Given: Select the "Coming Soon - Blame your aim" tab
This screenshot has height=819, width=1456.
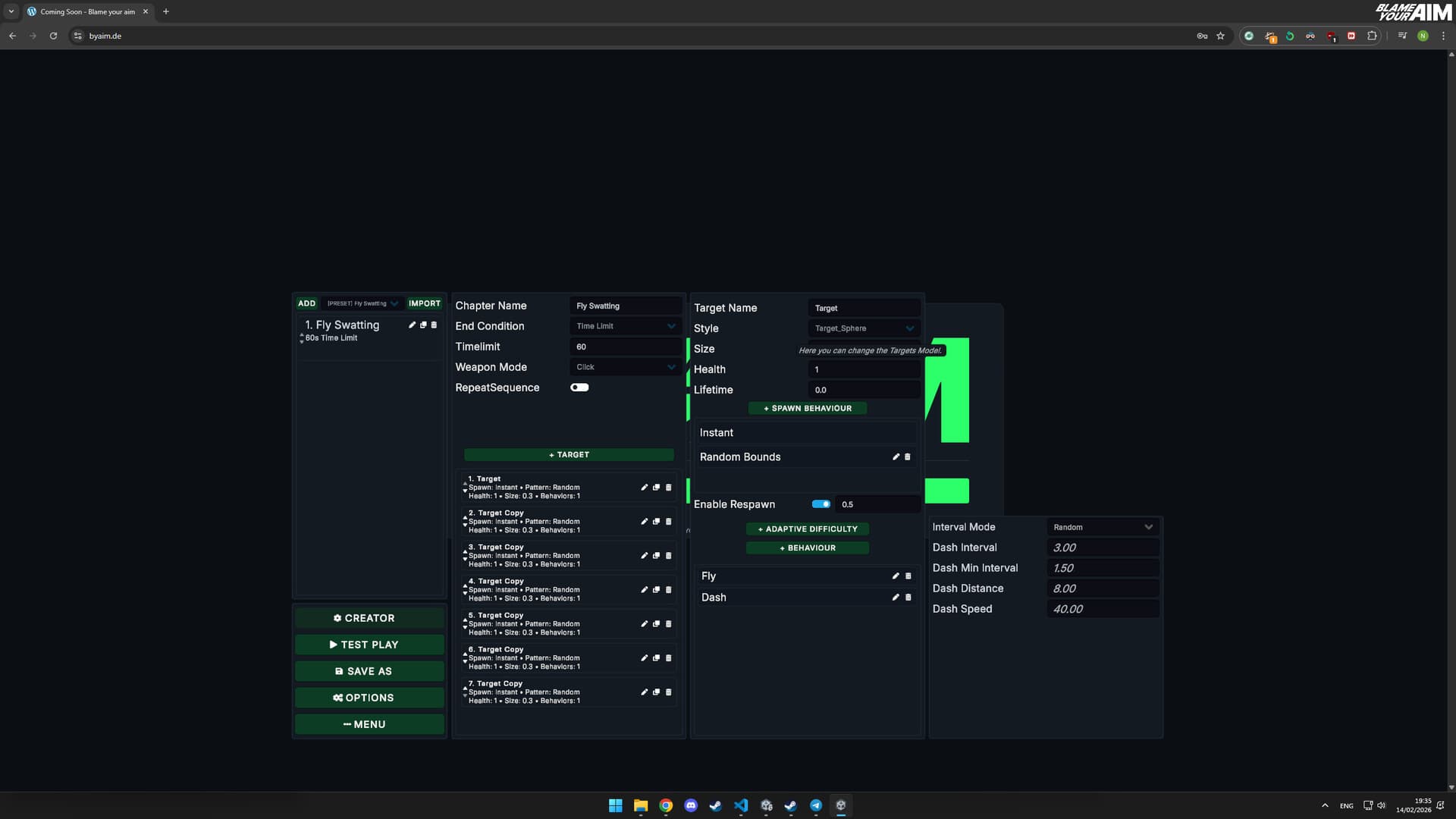Looking at the screenshot, I should click(x=87, y=11).
